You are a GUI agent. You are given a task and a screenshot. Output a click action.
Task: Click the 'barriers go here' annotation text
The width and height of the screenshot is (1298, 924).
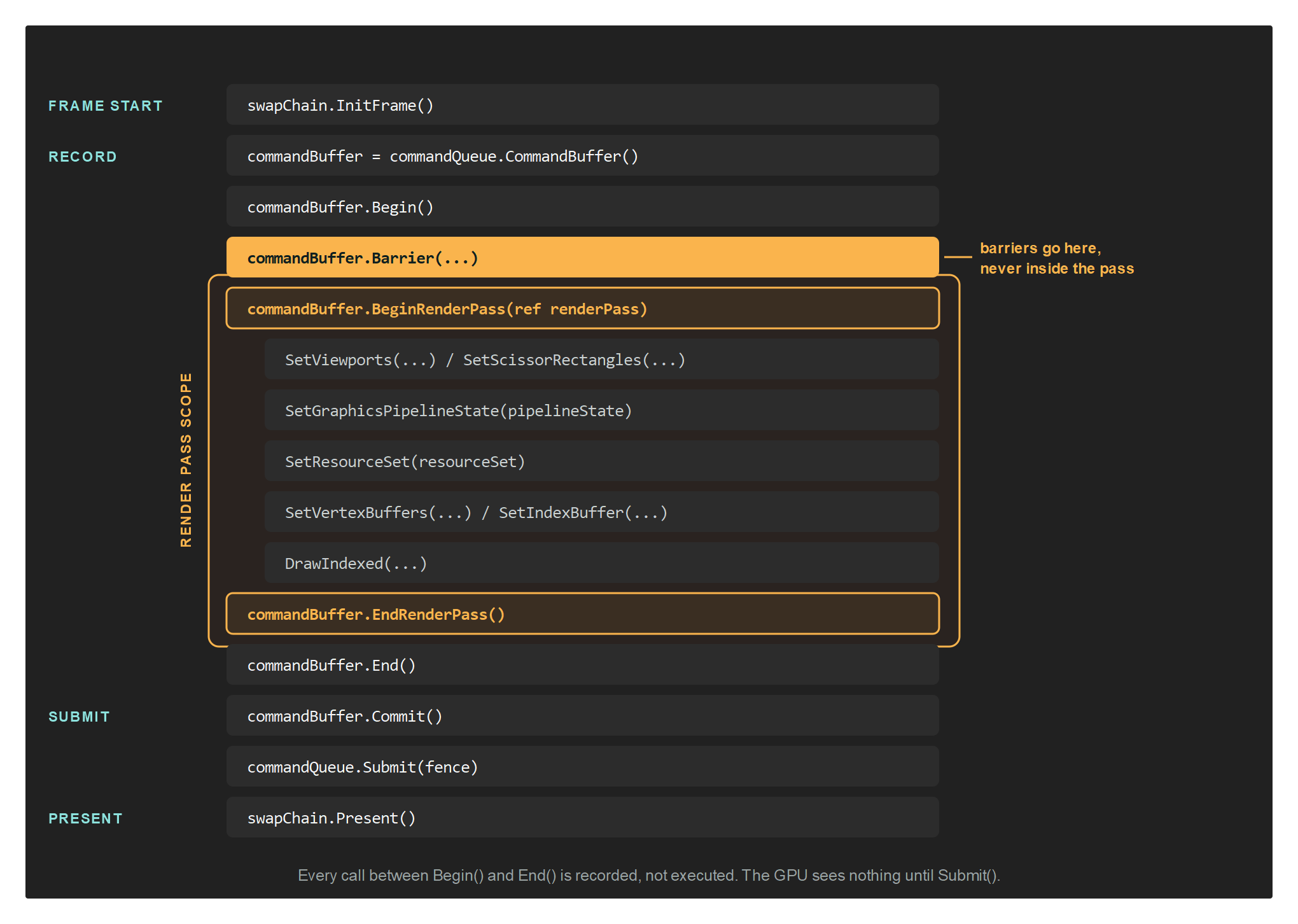tap(1057, 258)
